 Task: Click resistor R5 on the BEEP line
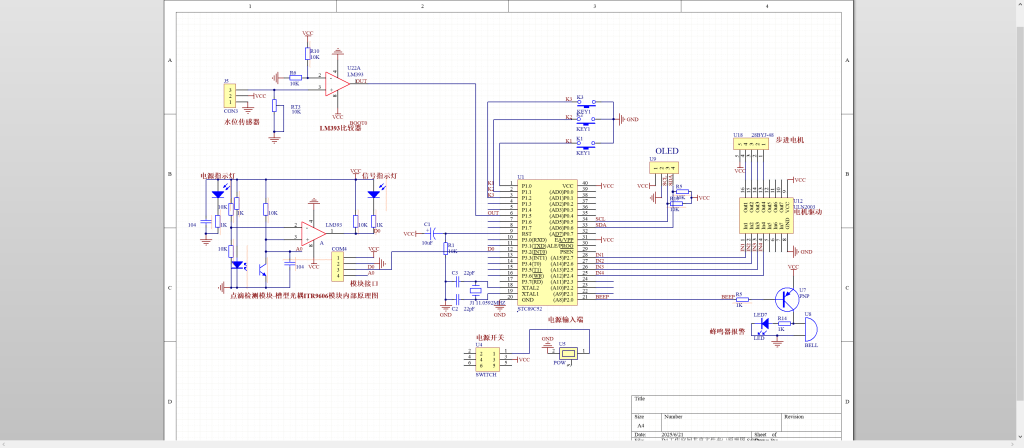pyautogui.click(x=741, y=298)
